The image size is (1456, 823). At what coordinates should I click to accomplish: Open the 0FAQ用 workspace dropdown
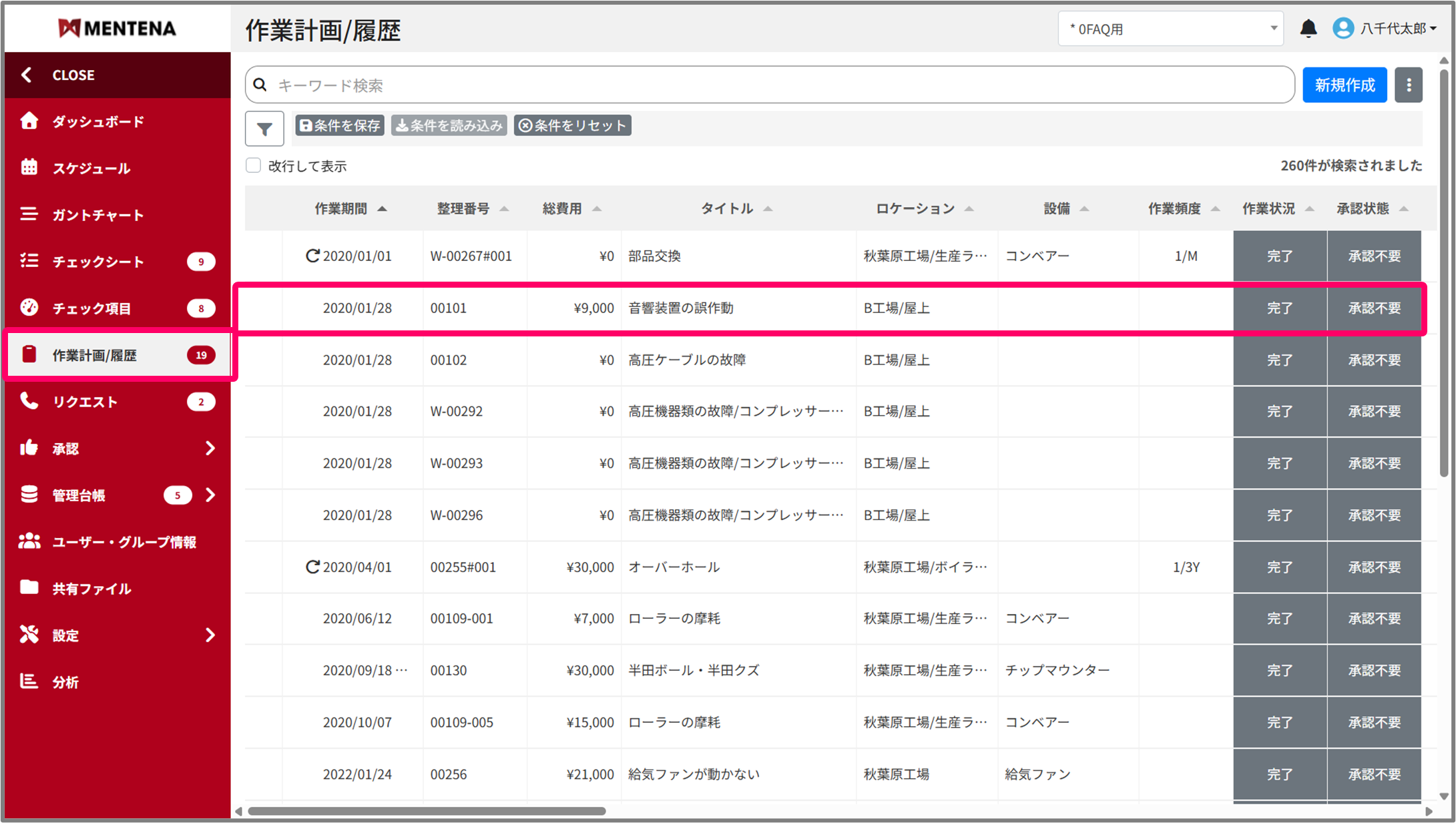click(1170, 29)
